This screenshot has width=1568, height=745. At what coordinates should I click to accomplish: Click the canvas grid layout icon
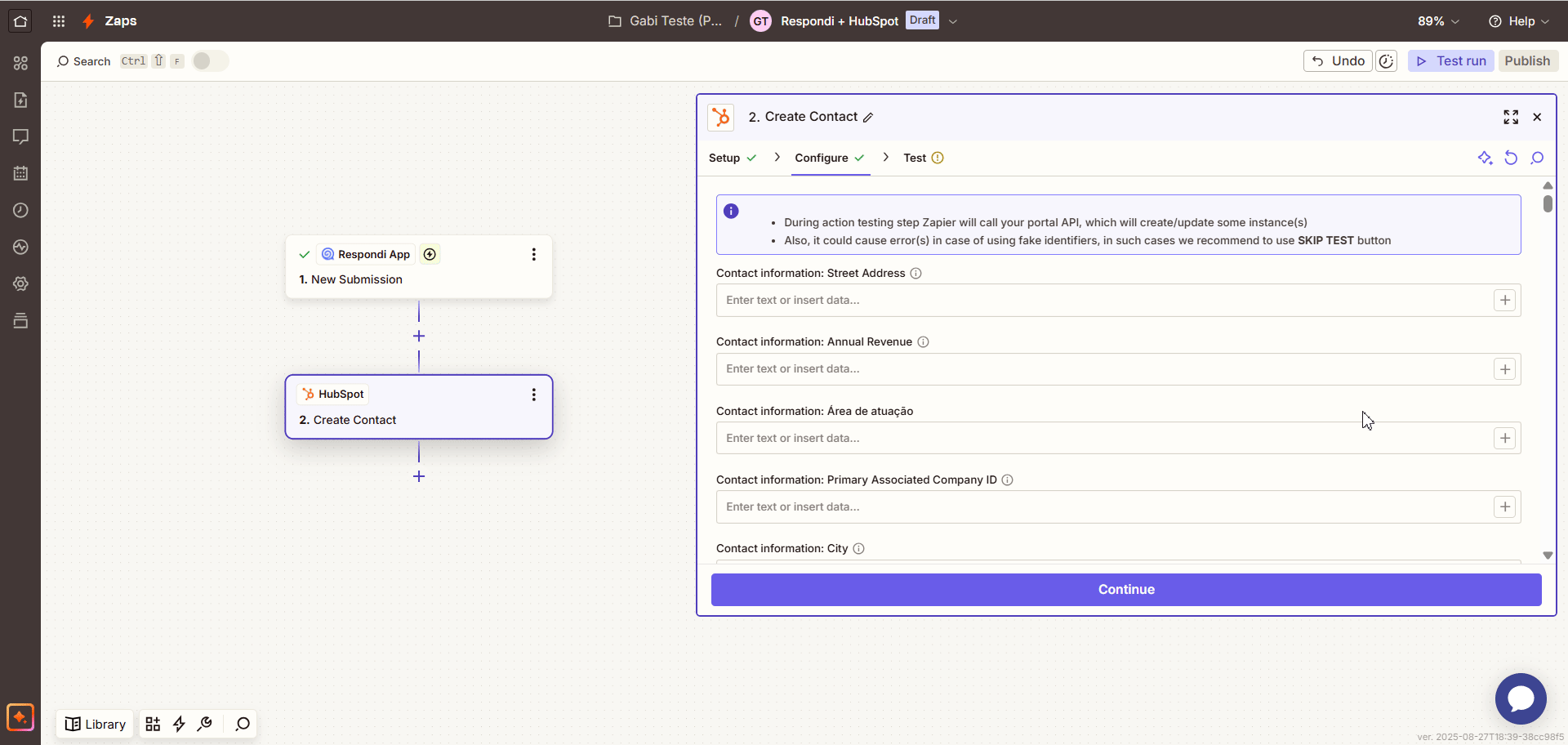pos(153,724)
